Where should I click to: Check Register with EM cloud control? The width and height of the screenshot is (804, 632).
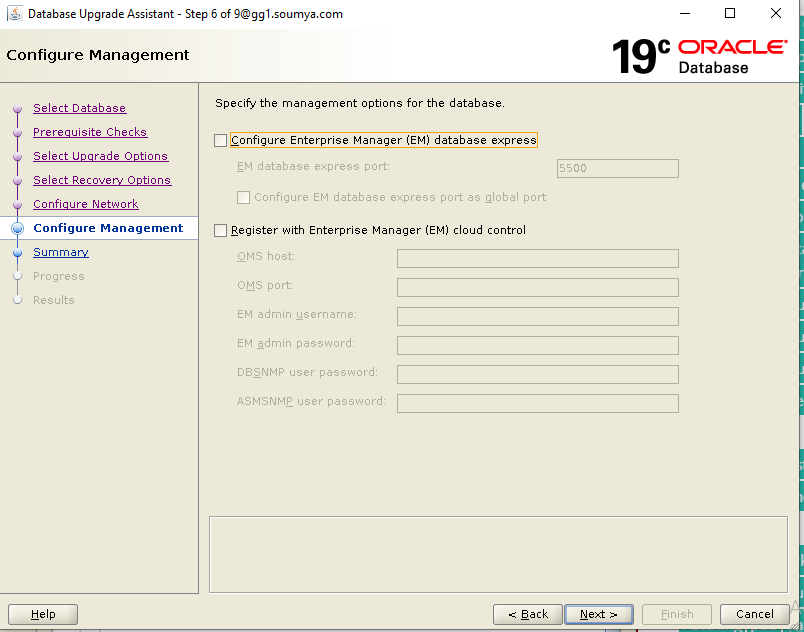(220, 231)
